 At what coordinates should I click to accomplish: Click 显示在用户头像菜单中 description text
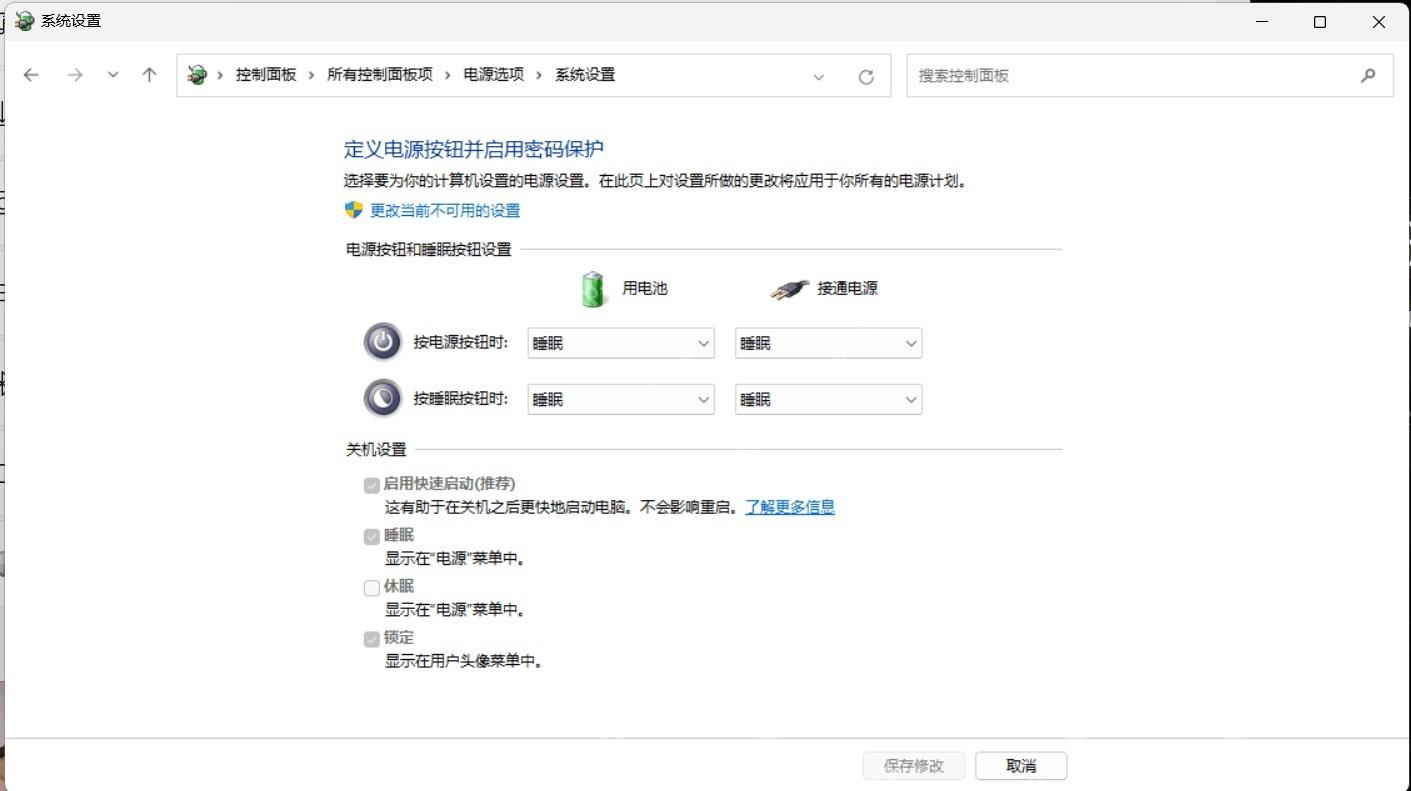(x=464, y=661)
